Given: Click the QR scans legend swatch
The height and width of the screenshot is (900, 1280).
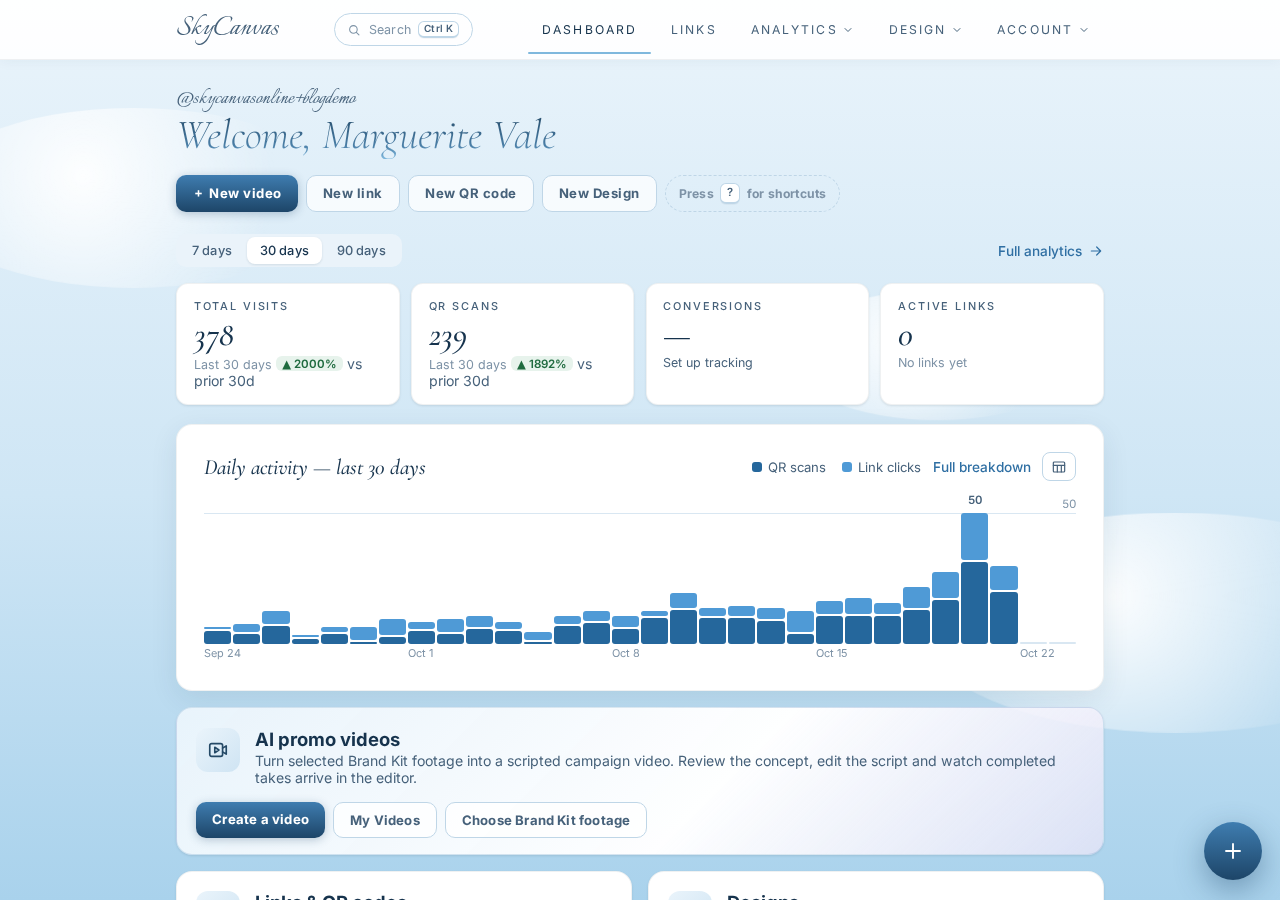Looking at the screenshot, I should [757, 467].
